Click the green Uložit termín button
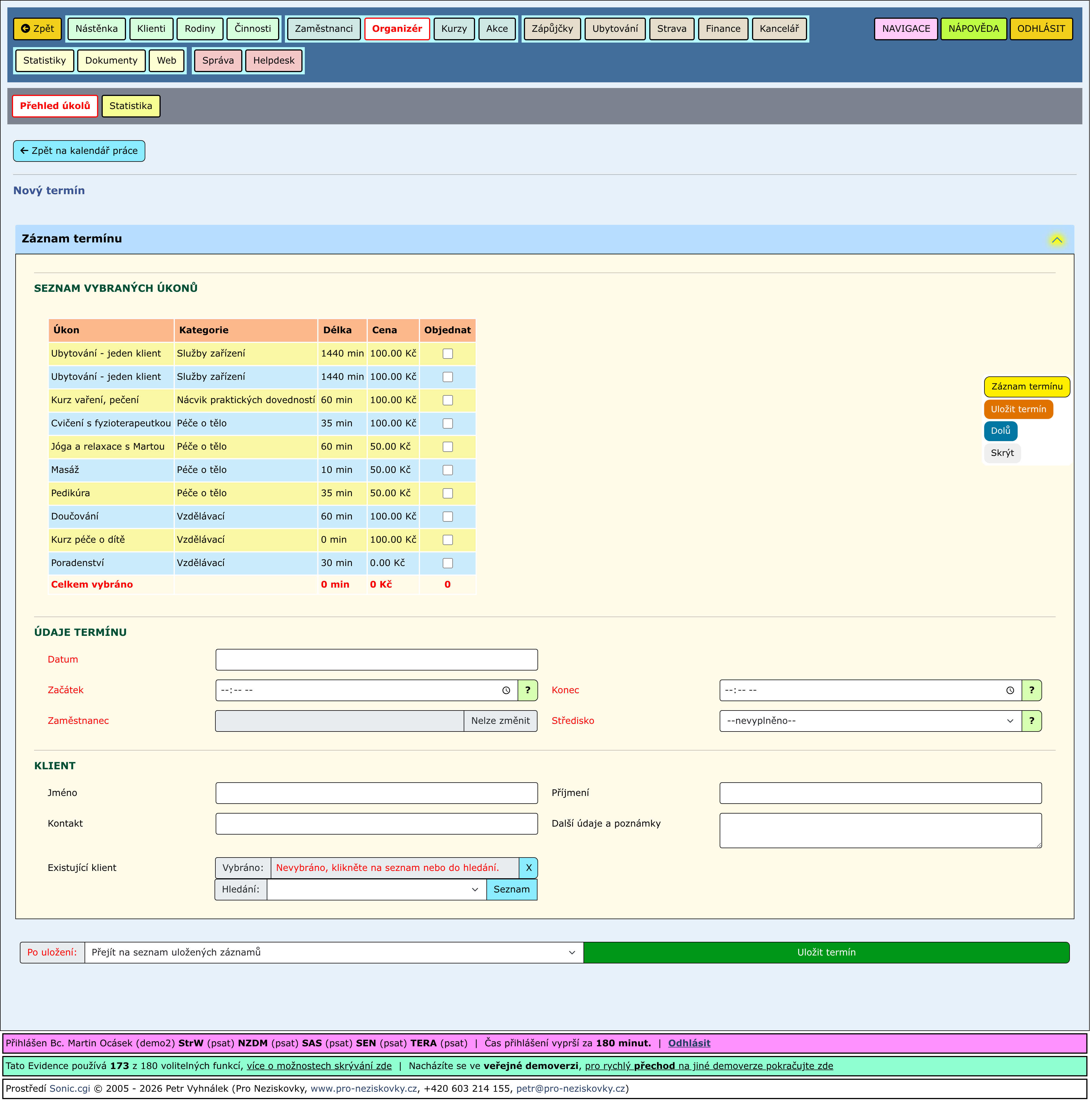Image resolution: width=1092 pixels, height=1115 pixels. tap(826, 953)
